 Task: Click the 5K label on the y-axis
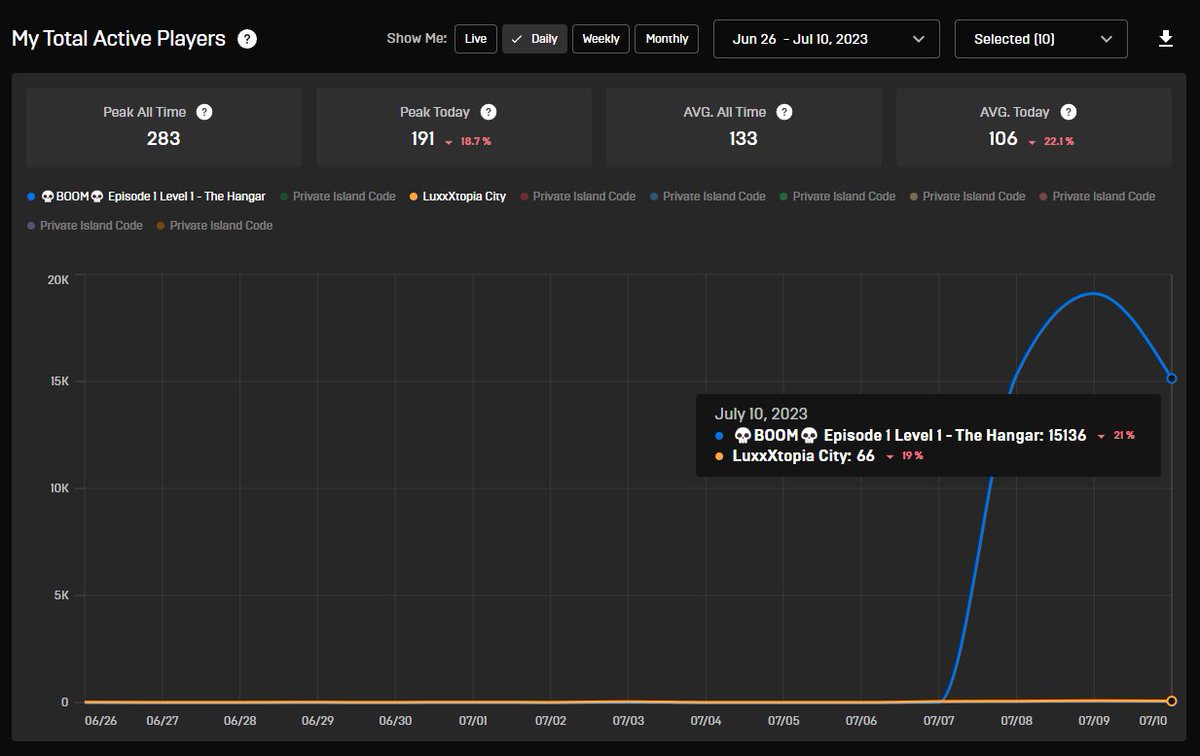pyautogui.click(x=61, y=595)
